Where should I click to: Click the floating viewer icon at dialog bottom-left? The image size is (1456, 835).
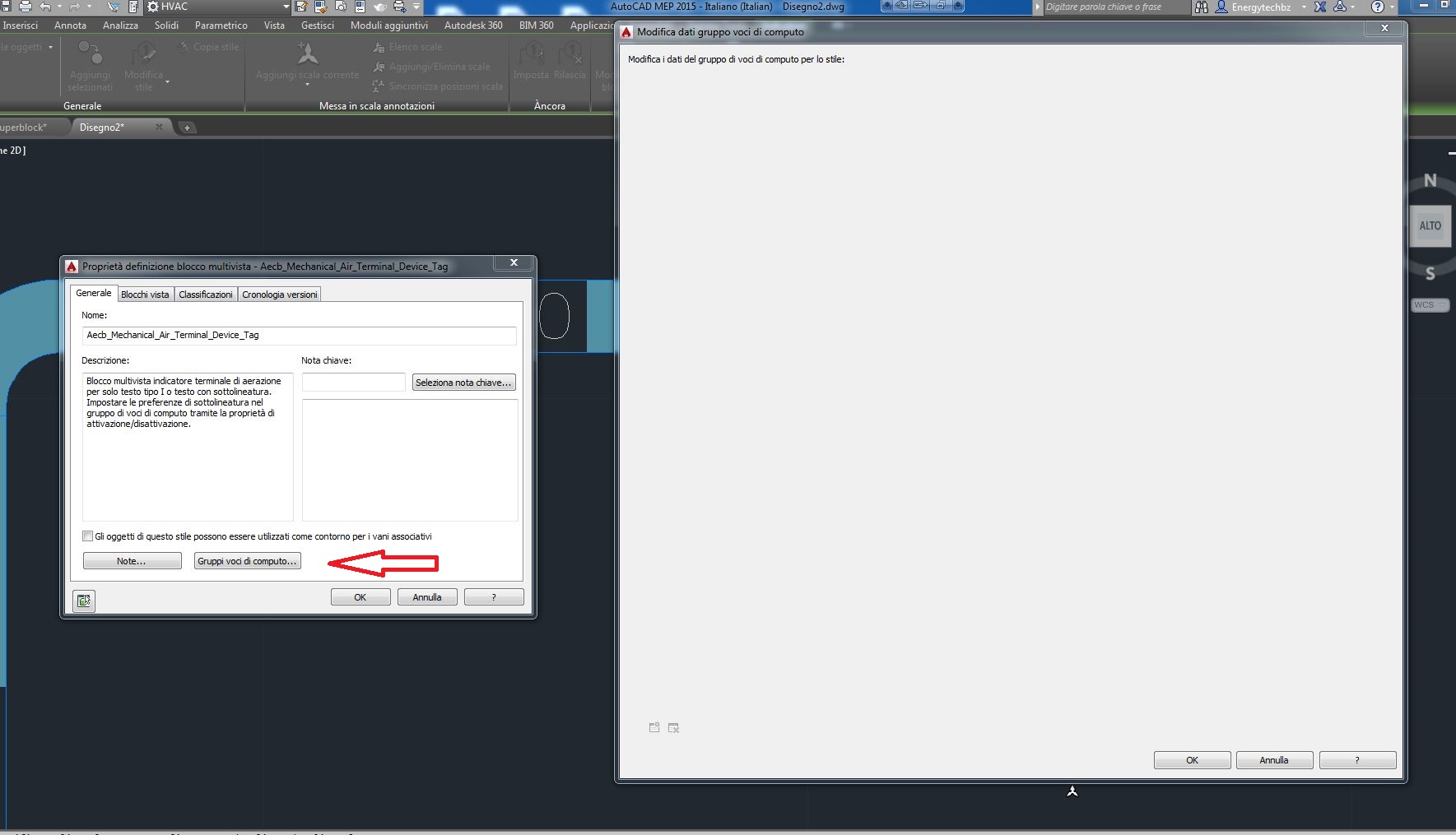click(83, 601)
